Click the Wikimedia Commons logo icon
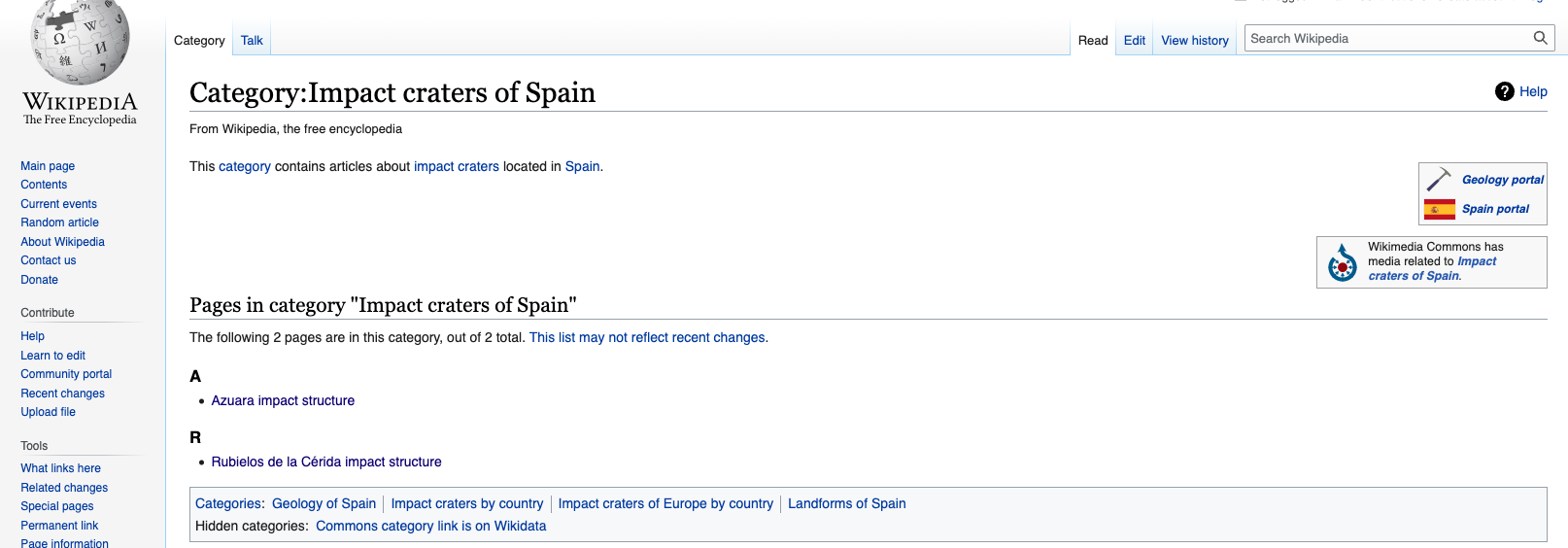 click(1343, 262)
